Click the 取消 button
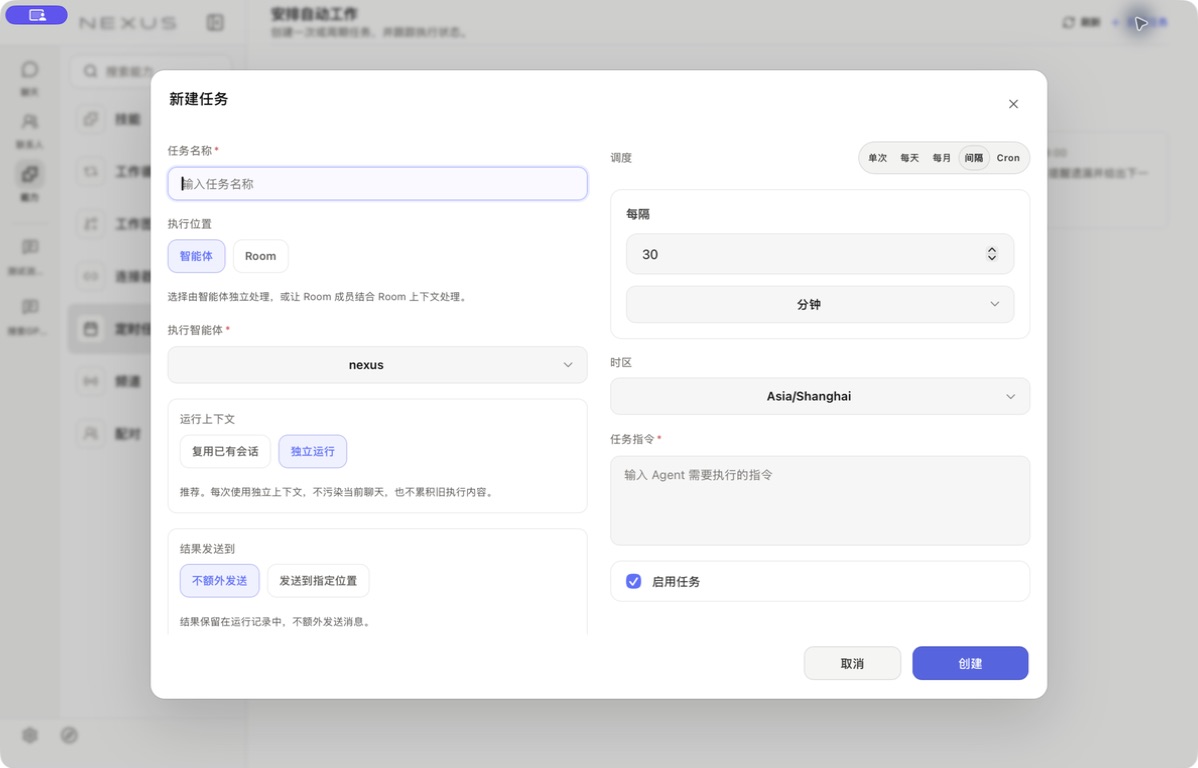This screenshot has width=1198, height=768. [x=852, y=663]
